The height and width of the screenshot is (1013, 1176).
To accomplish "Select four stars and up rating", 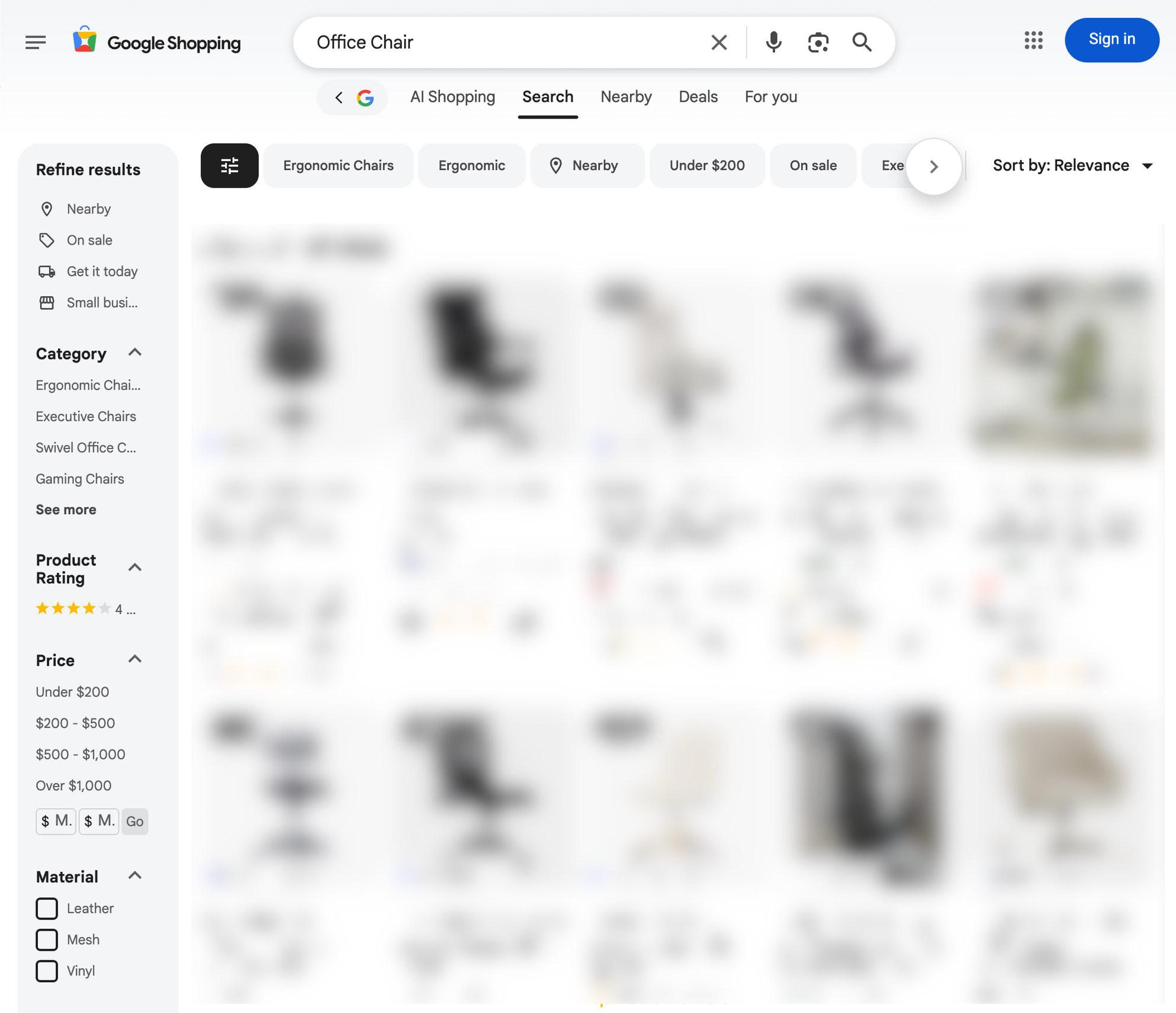I will [86, 609].
